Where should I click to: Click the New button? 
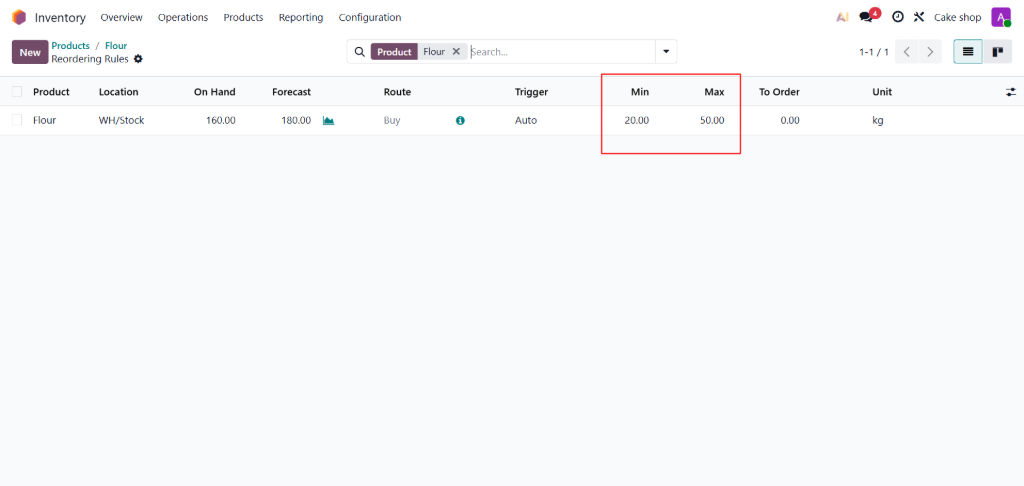(x=30, y=52)
